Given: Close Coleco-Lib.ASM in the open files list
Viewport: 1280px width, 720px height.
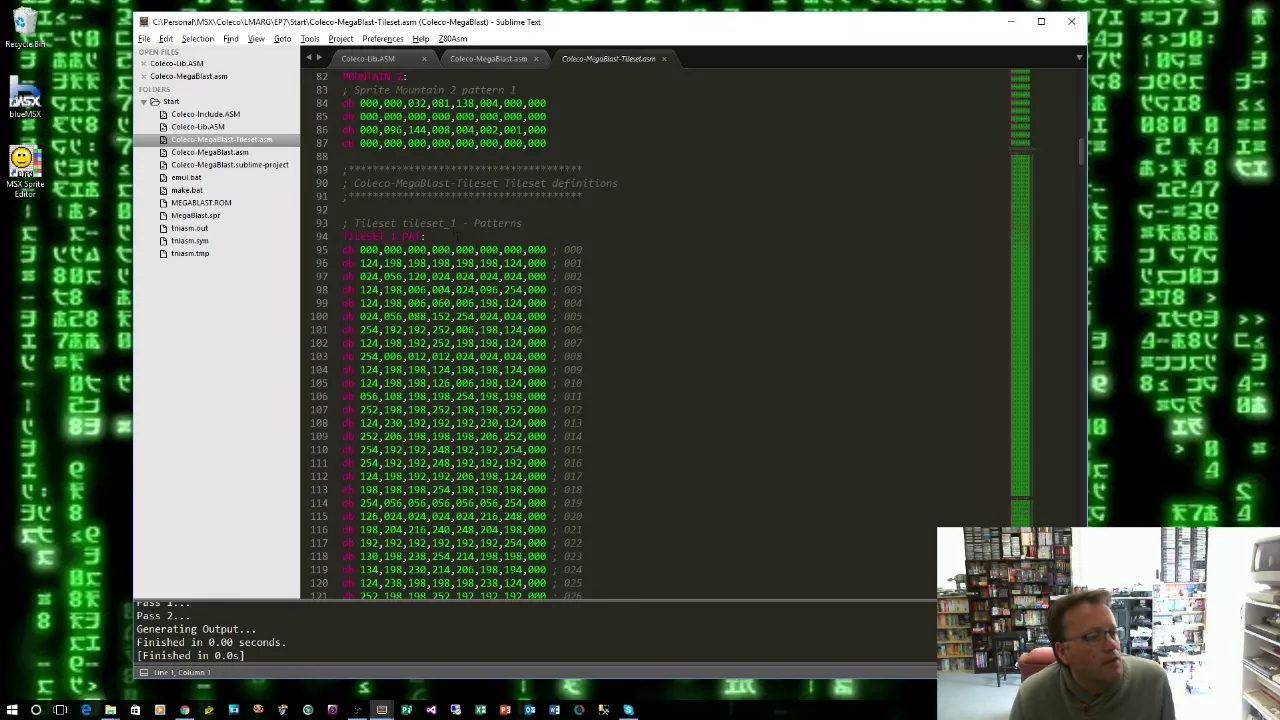Looking at the screenshot, I should [x=143, y=64].
